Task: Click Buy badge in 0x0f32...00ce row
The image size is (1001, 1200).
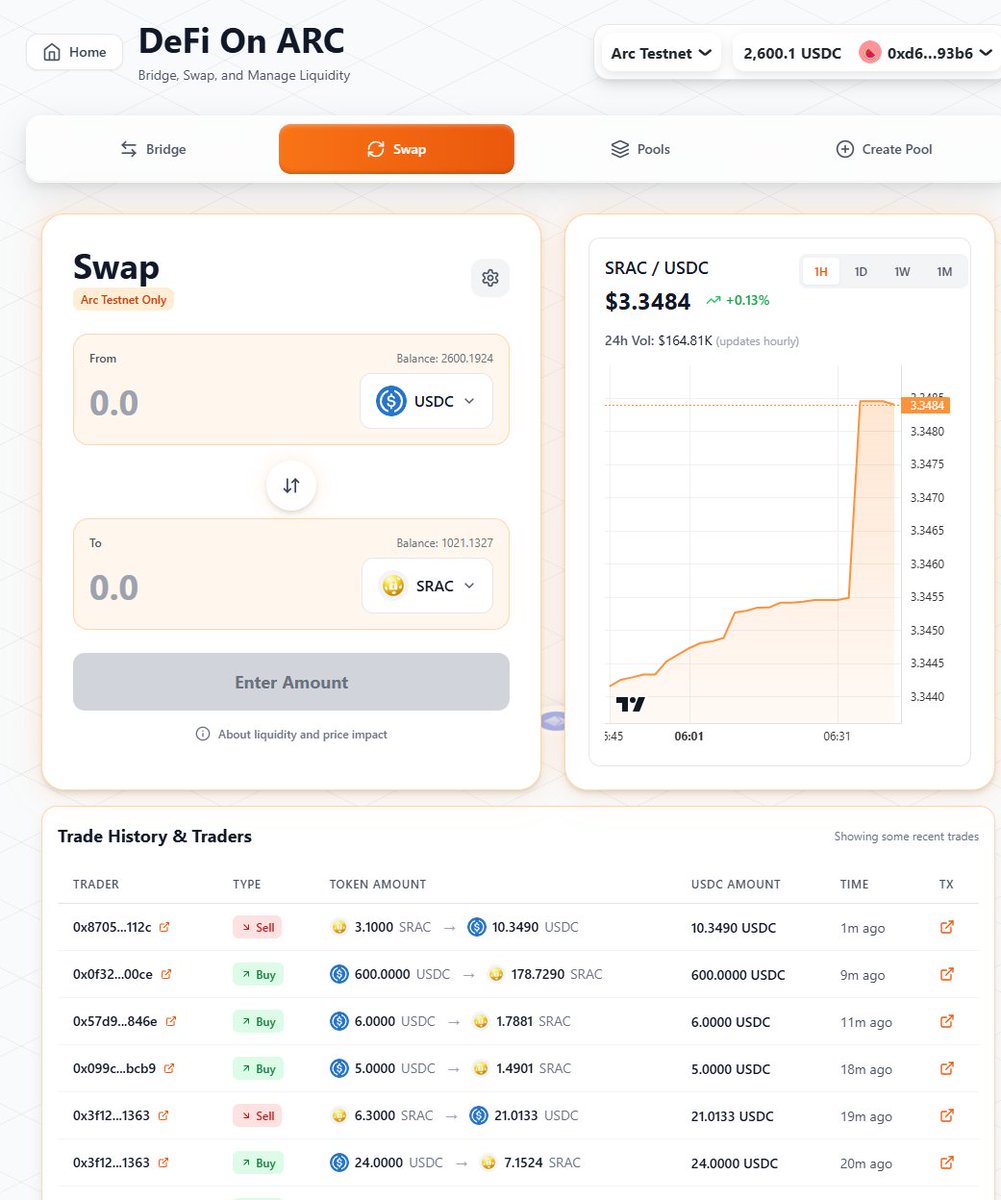Action: [x=258, y=974]
